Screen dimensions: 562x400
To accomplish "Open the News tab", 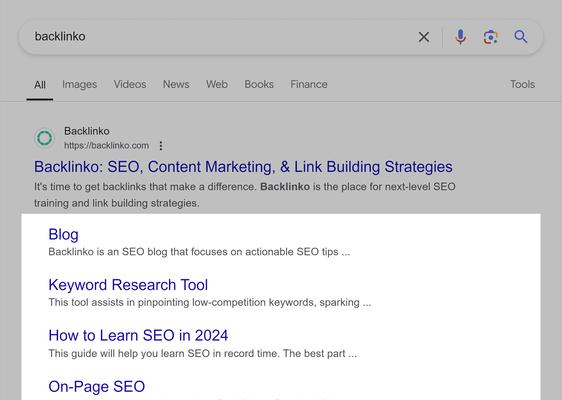I will (176, 84).
